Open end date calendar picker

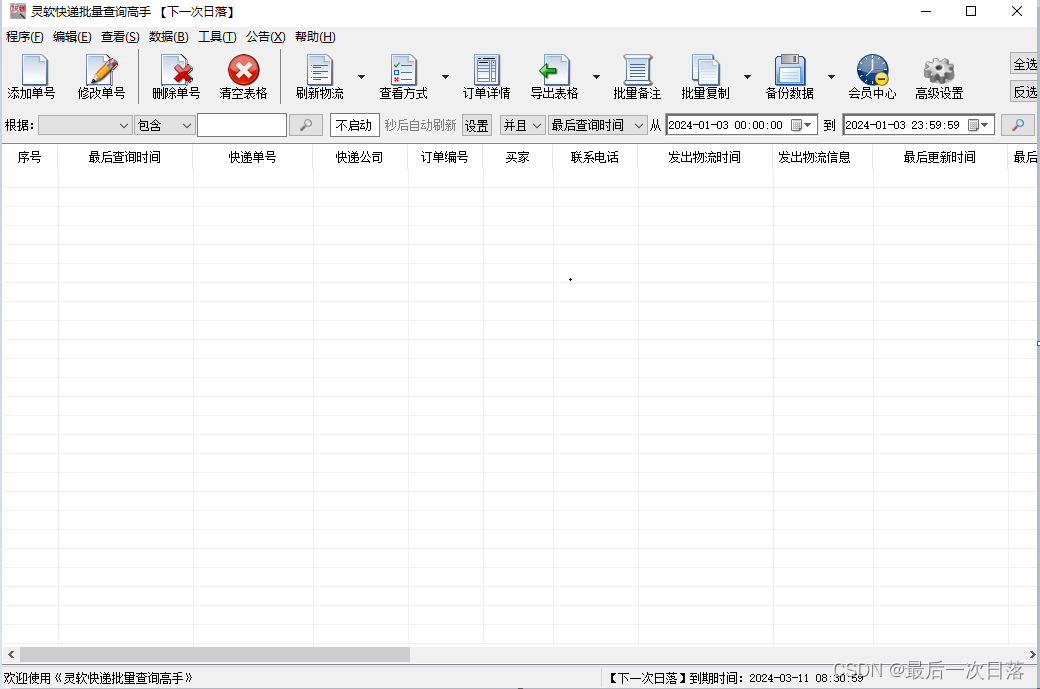pos(978,125)
